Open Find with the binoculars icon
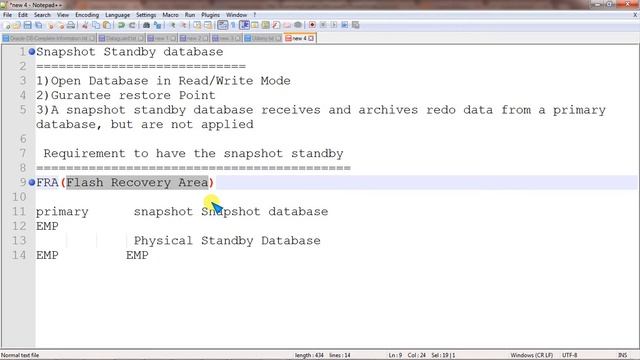Screen dimensions: 640x360 tap(147, 25)
